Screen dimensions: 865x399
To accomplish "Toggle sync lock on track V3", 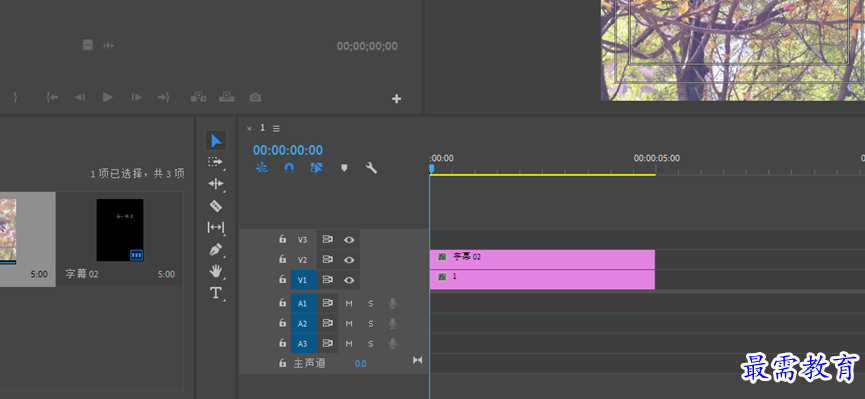I will click(x=328, y=240).
